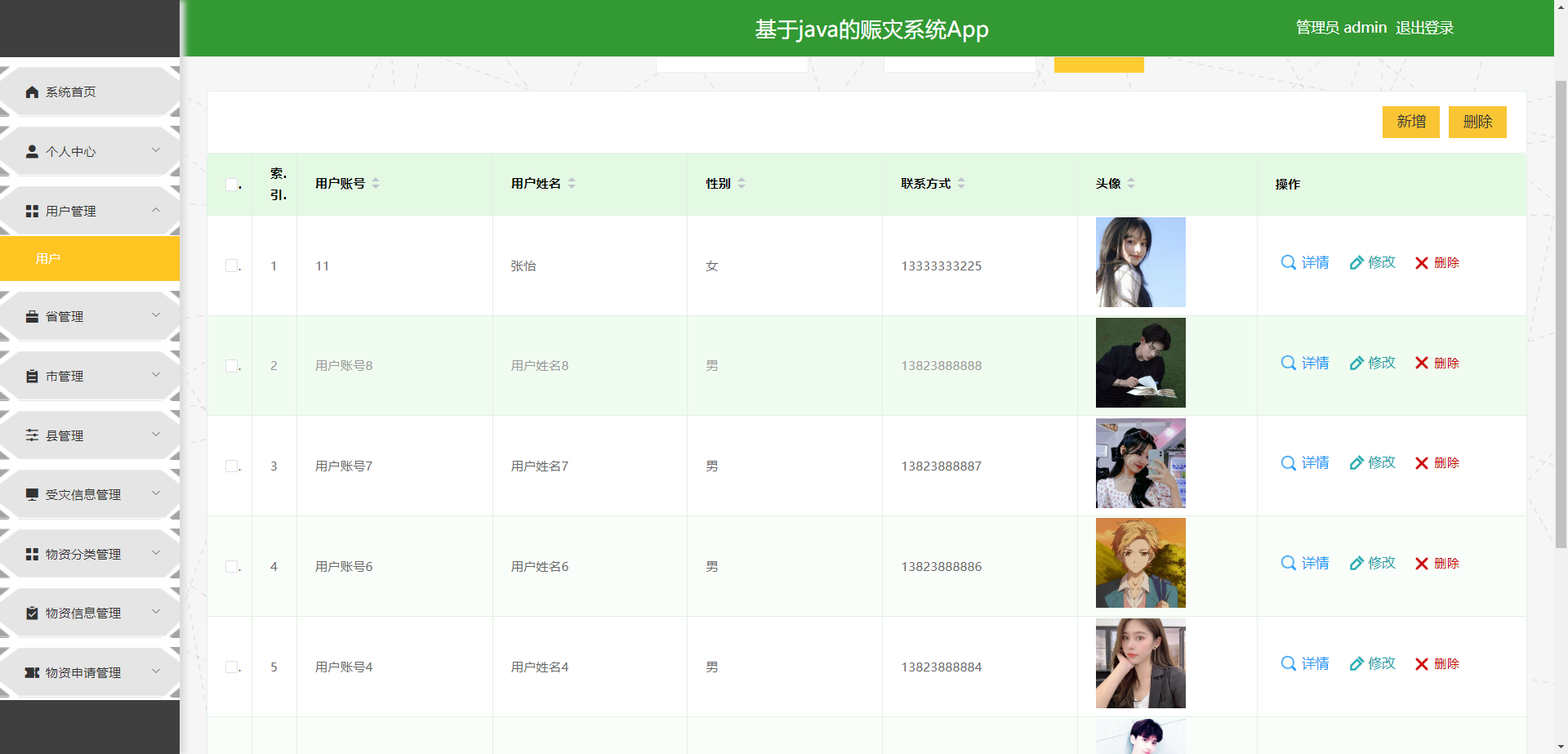Expand 市管理 using its chevron

[156, 375]
